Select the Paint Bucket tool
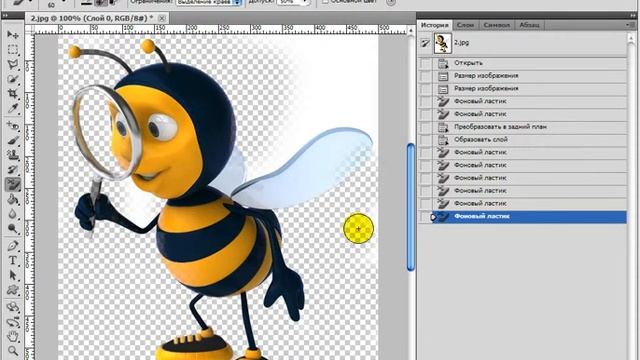This screenshot has width=640, height=360. point(13,199)
